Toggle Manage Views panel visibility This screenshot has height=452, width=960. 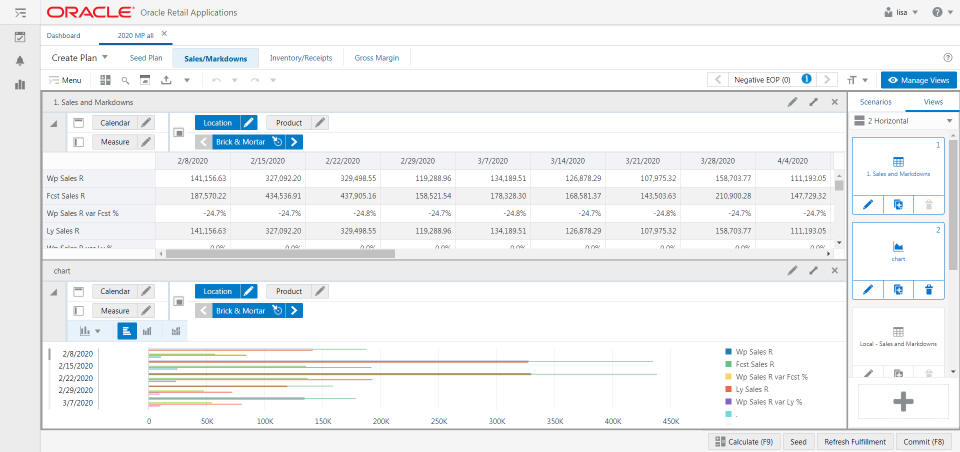[x=918, y=80]
